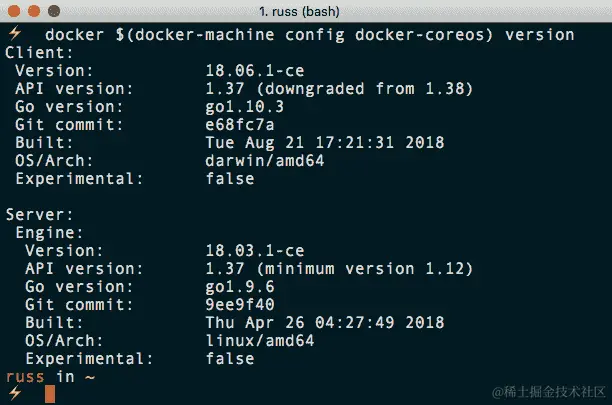
Task: Click the lightning bolt prompt icon on the command line
Action: [15, 34]
